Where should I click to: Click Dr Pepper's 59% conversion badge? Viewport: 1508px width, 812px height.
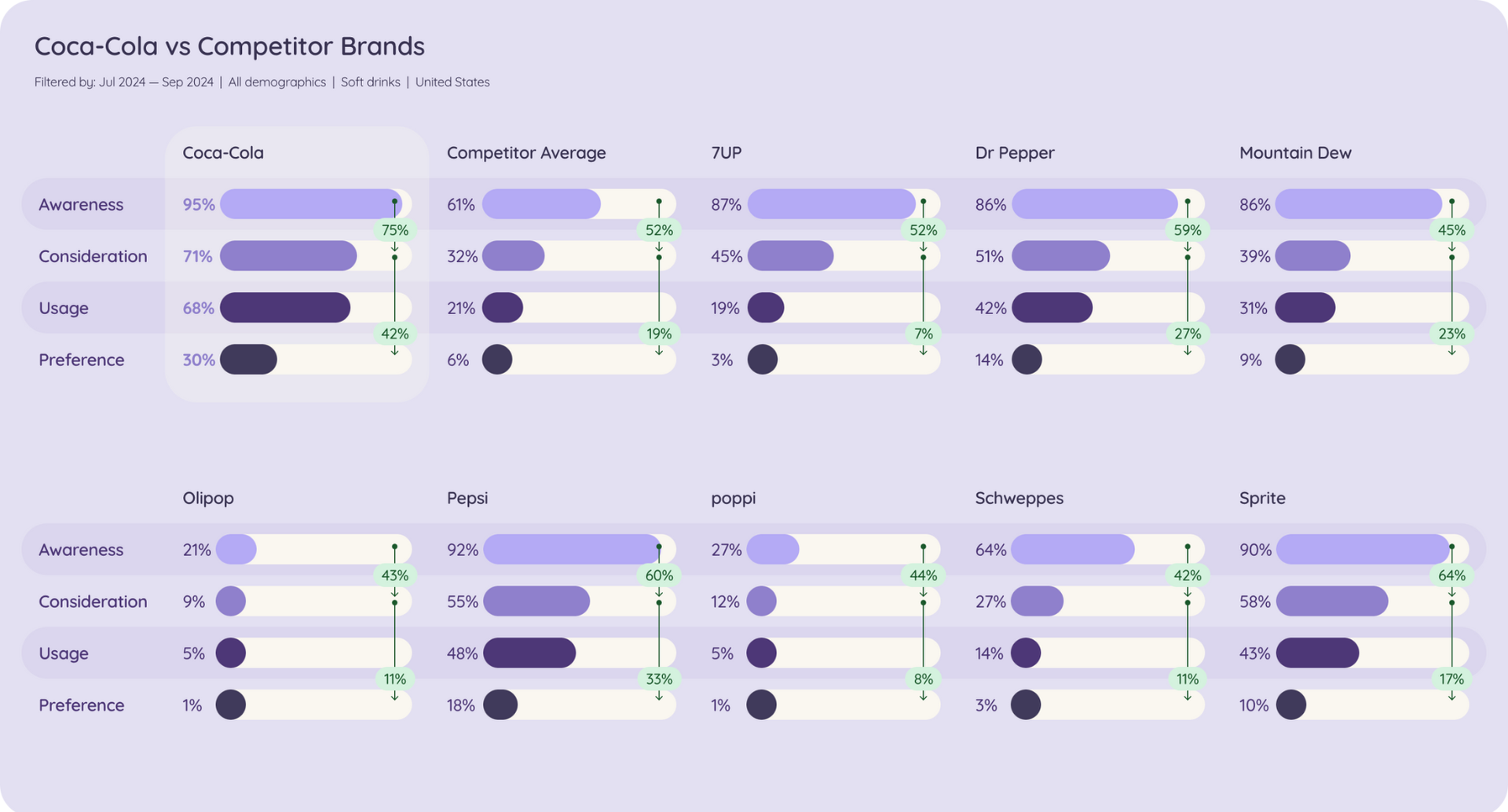tap(1188, 230)
